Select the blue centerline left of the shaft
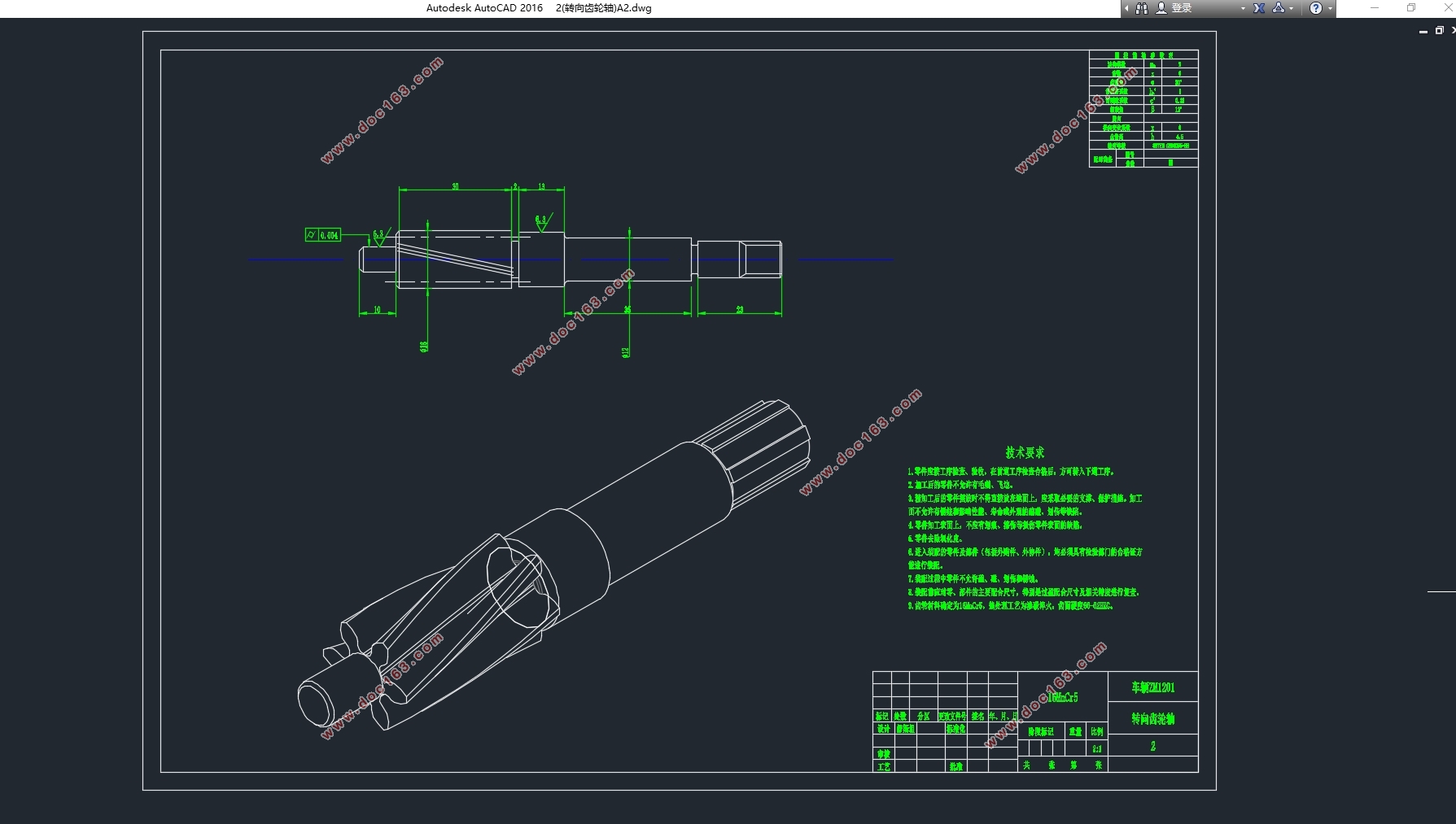This screenshot has width=1456, height=824. click(x=296, y=259)
